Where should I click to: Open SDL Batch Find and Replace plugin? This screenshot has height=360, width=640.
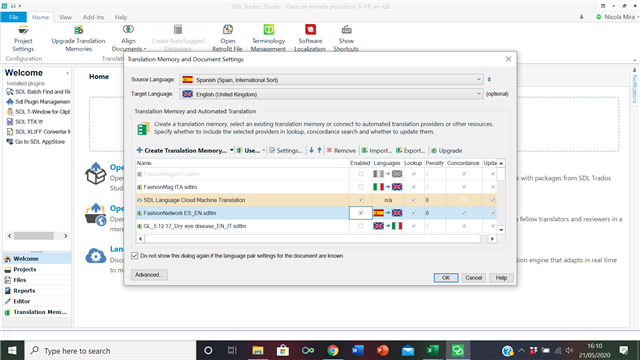38,92
